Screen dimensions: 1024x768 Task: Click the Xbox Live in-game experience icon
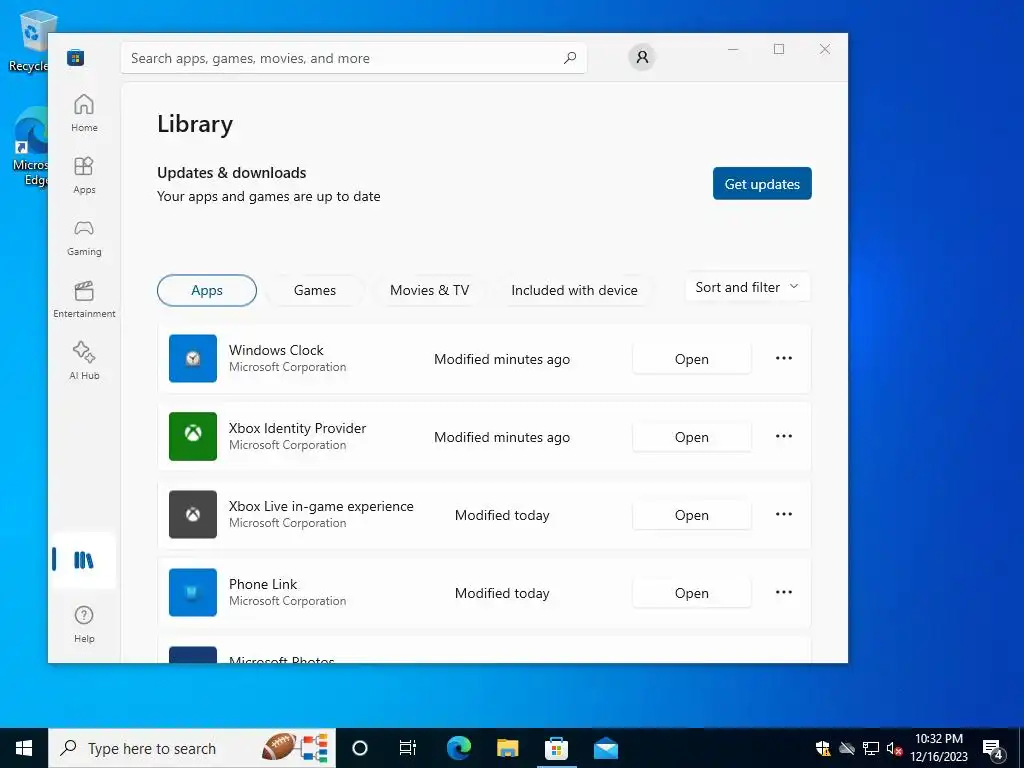point(193,515)
